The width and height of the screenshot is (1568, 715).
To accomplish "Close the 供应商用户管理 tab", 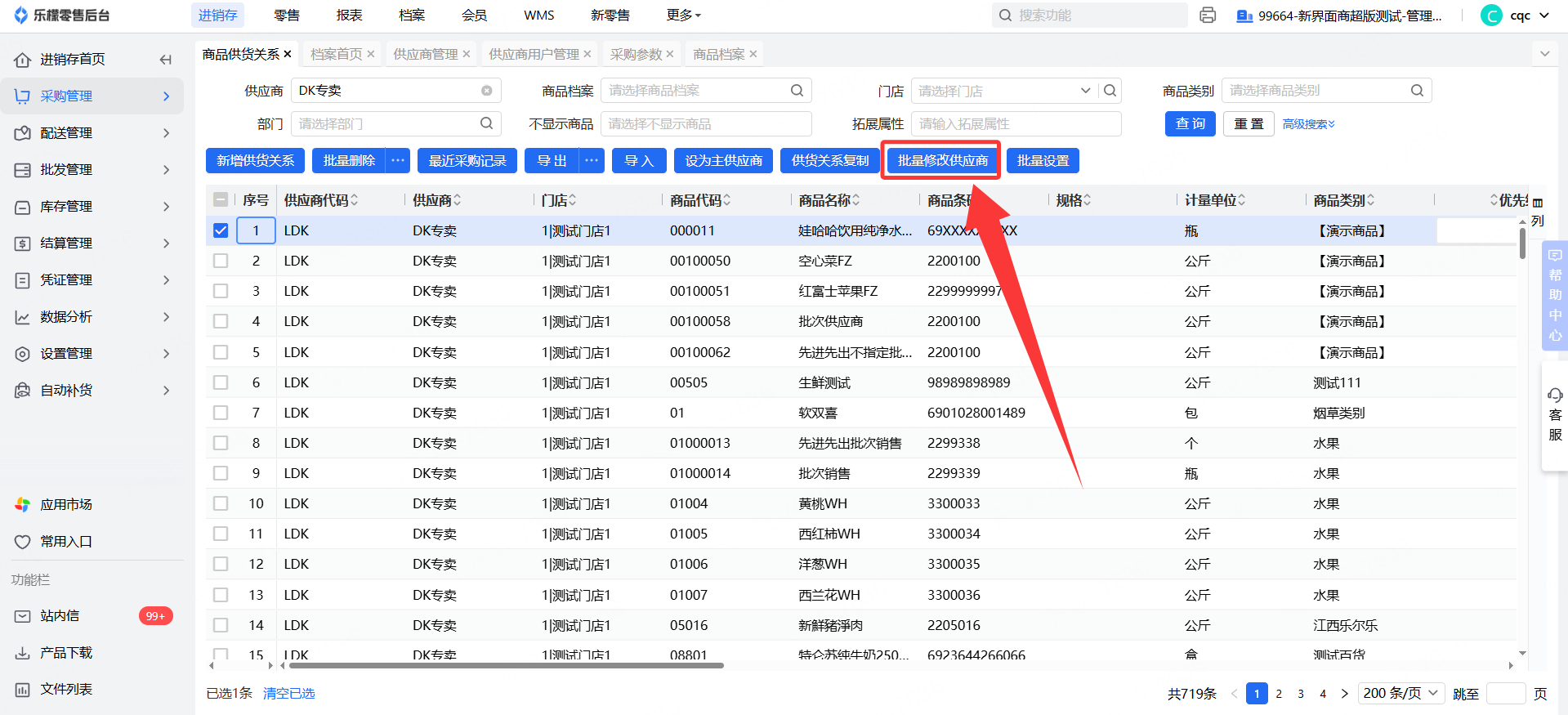I will (x=587, y=54).
